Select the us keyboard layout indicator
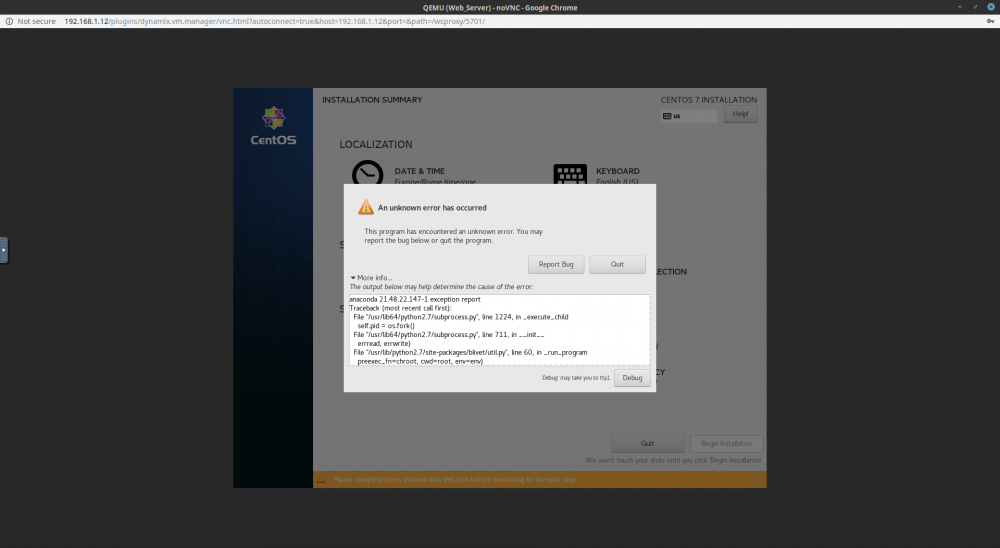 [x=689, y=116]
